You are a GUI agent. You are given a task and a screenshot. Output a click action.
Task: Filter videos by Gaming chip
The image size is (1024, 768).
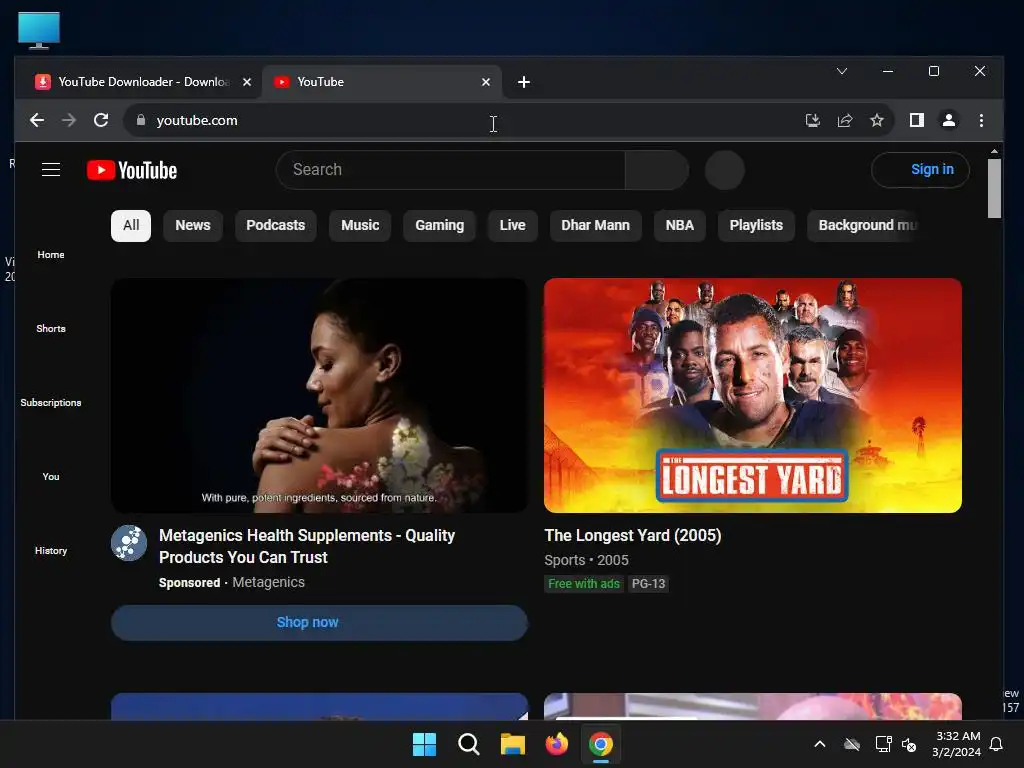pyautogui.click(x=440, y=225)
